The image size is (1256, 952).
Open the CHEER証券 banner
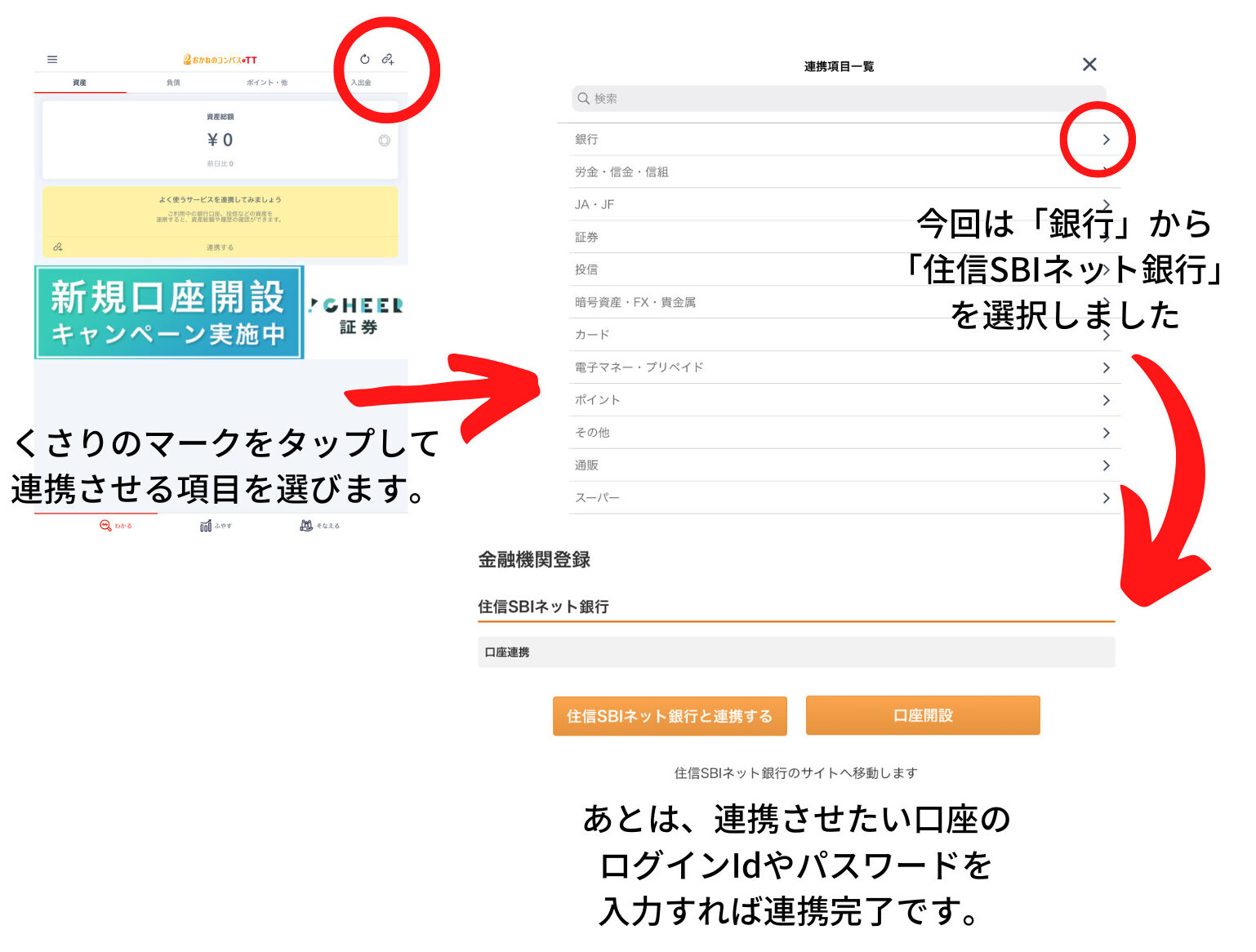(357, 314)
